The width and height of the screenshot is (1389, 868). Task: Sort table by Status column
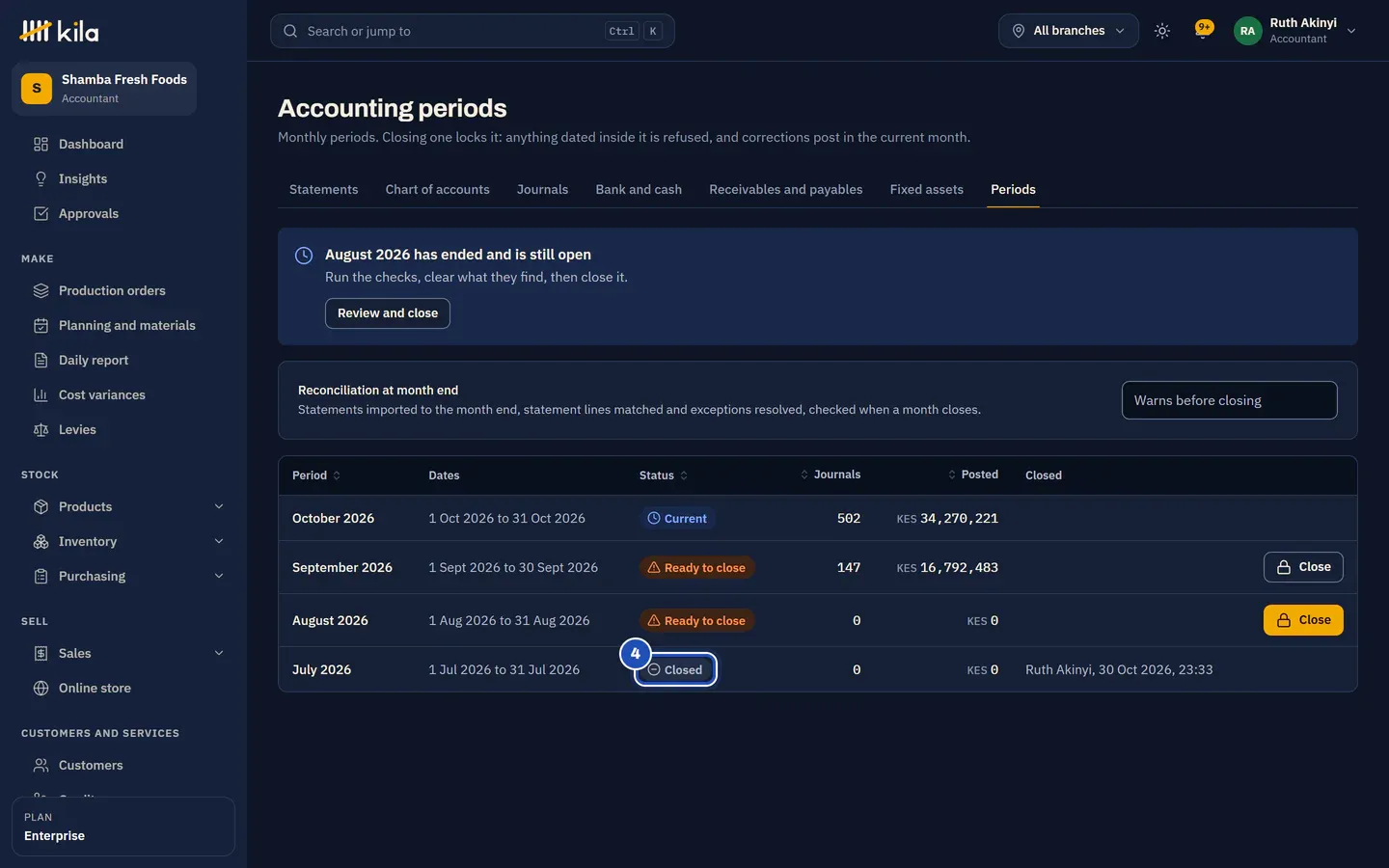[x=664, y=475]
